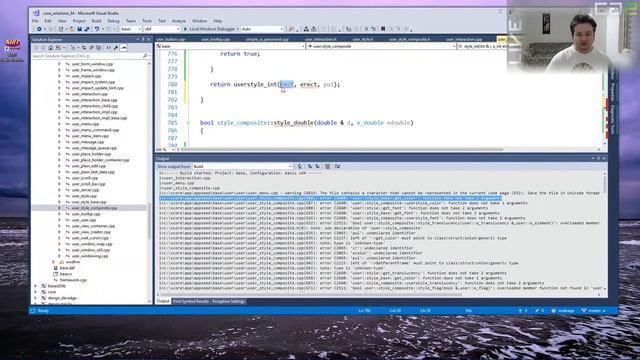The width and height of the screenshot is (640, 360).
Task: Click the repository name in status bar
Action: click(x=563, y=311)
